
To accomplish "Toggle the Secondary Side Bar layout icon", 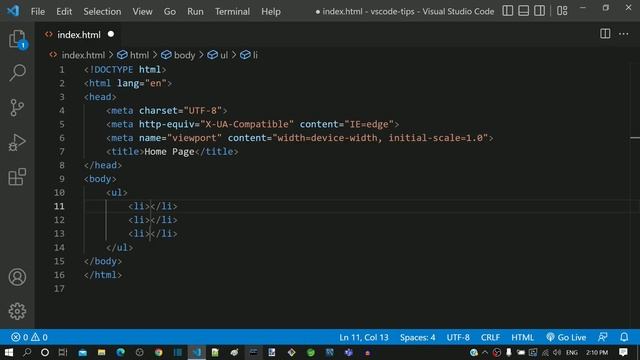I will [539, 11].
